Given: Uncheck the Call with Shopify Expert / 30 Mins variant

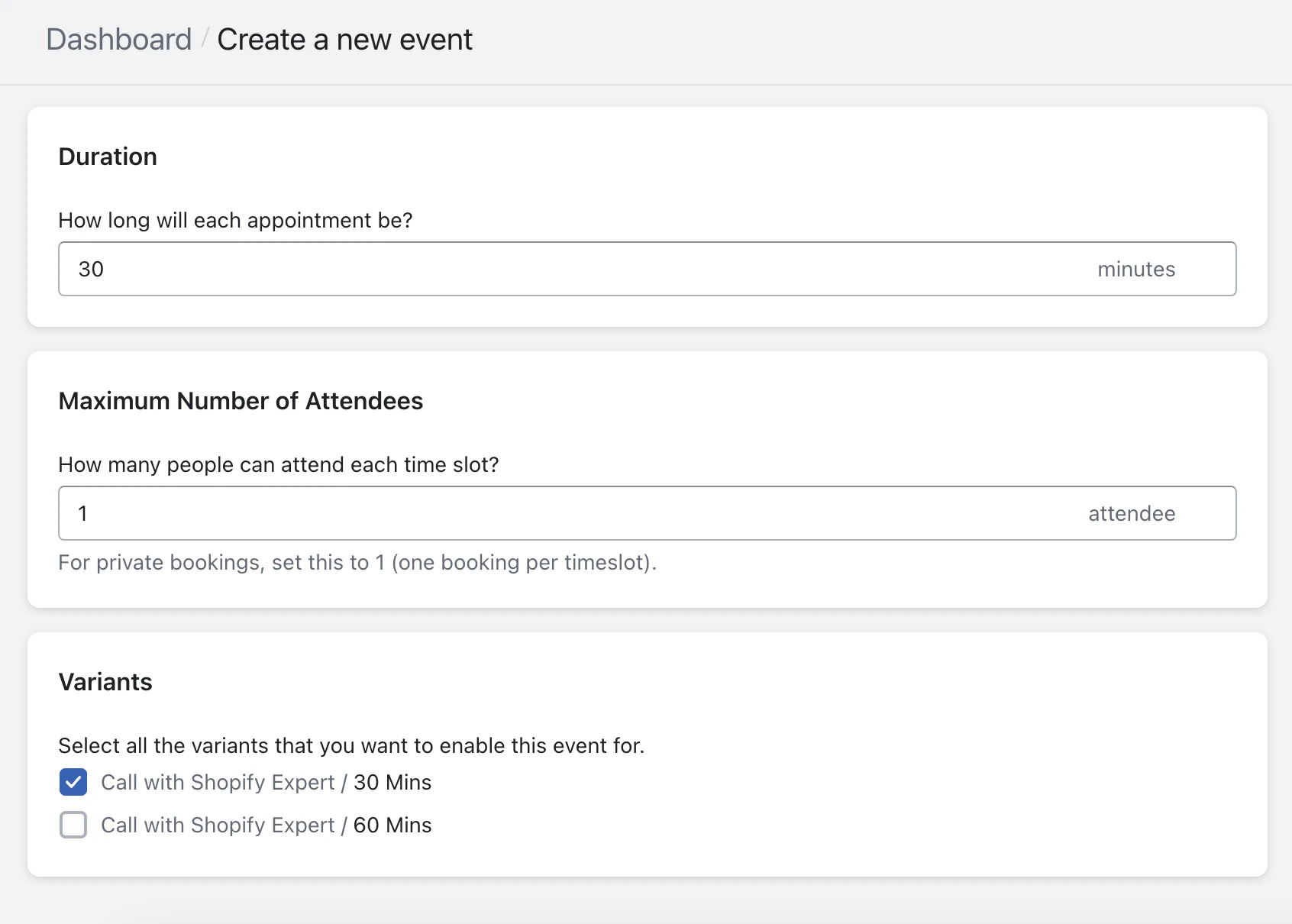Looking at the screenshot, I should pyautogui.click(x=73, y=782).
